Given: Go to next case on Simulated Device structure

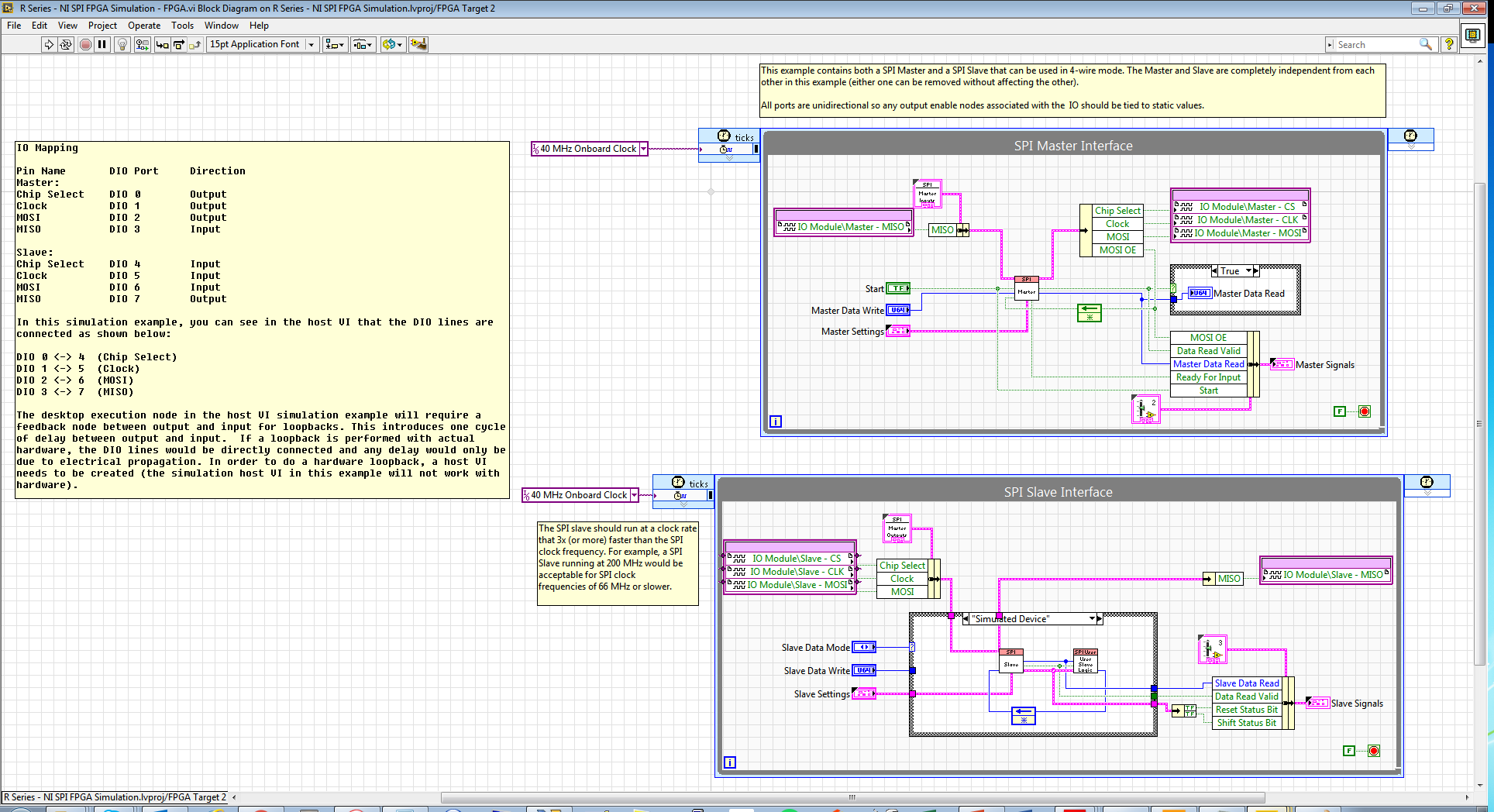Looking at the screenshot, I should 1100,619.
